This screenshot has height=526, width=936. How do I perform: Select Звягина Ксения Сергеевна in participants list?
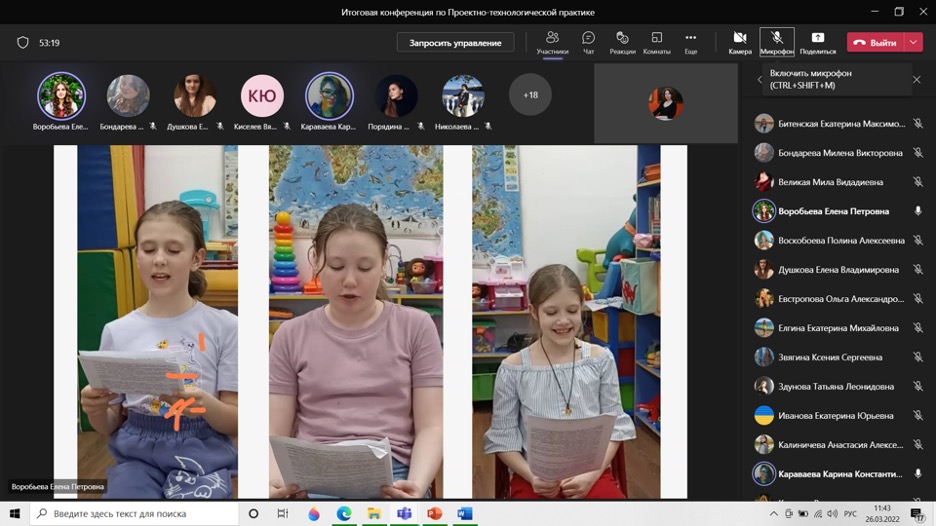(x=831, y=357)
